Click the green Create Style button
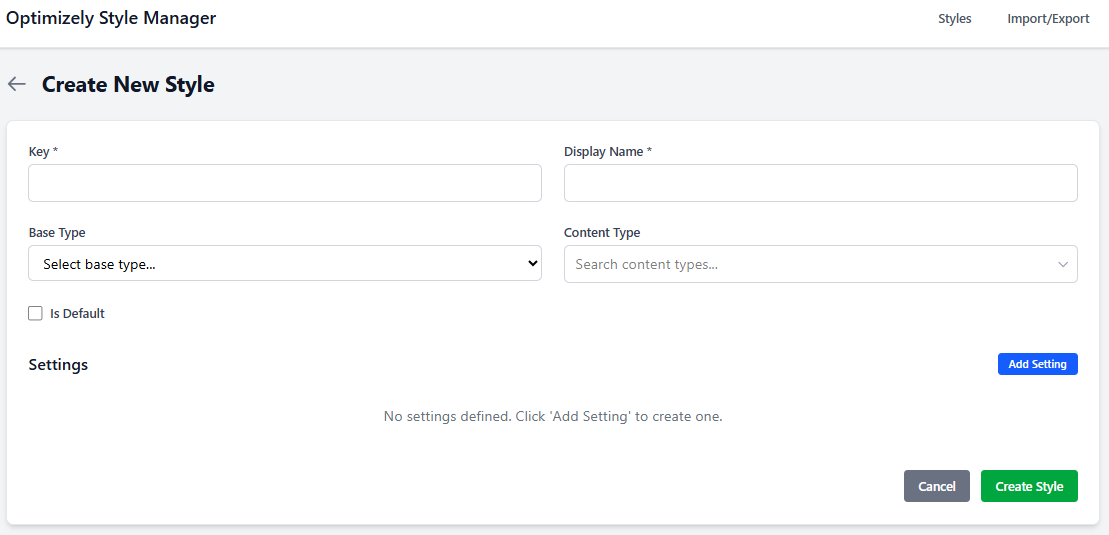Image resolution: width=1109 pixels, height=535 pixels. [x=1029, y=486]
